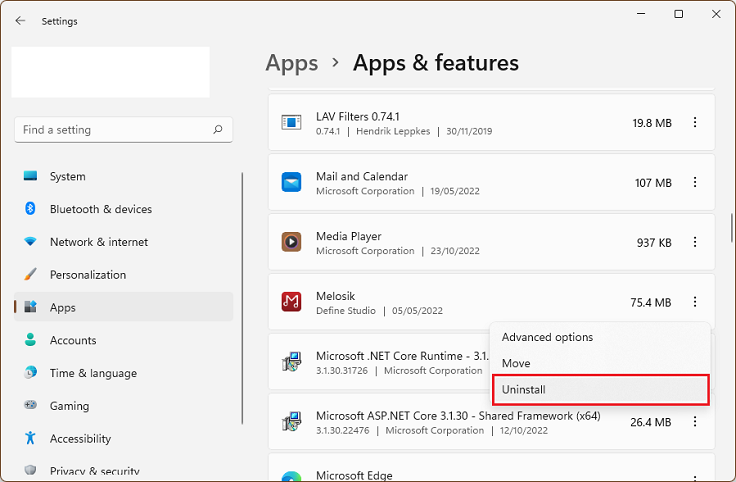Click the Accessibility figure icon
Viewport: 736px width, 482px height.
(31, 437)
